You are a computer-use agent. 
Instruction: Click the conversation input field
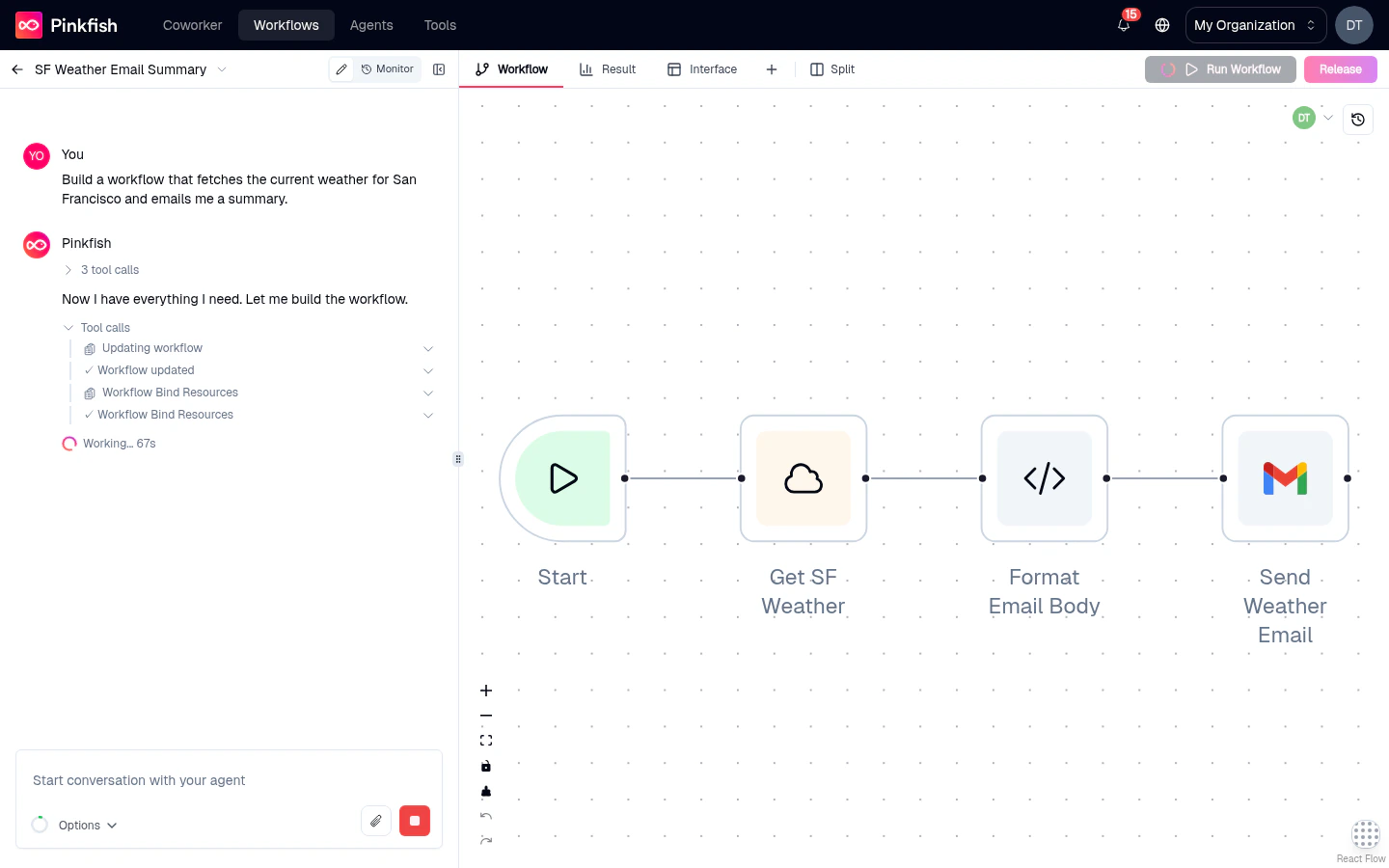pyautogui.click(x=193, y=780)
